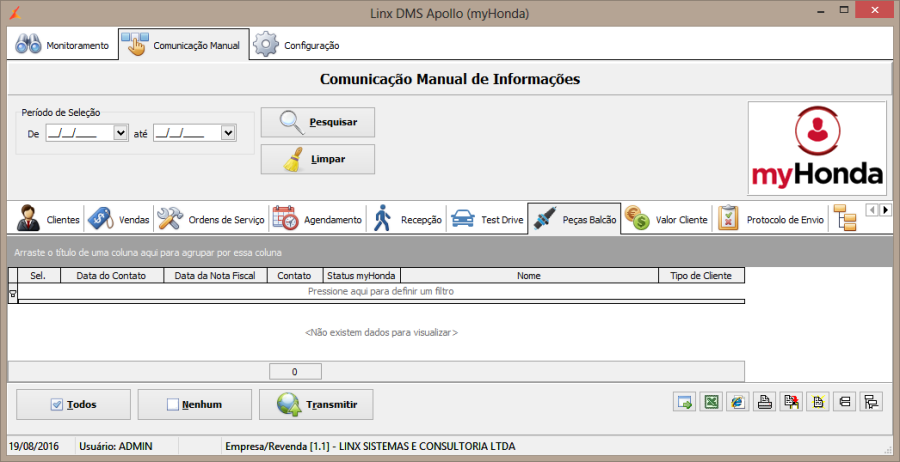Click inside the 'até' date field
The width and height of the screenshot is (900, 462).
[x=187, y=133]
